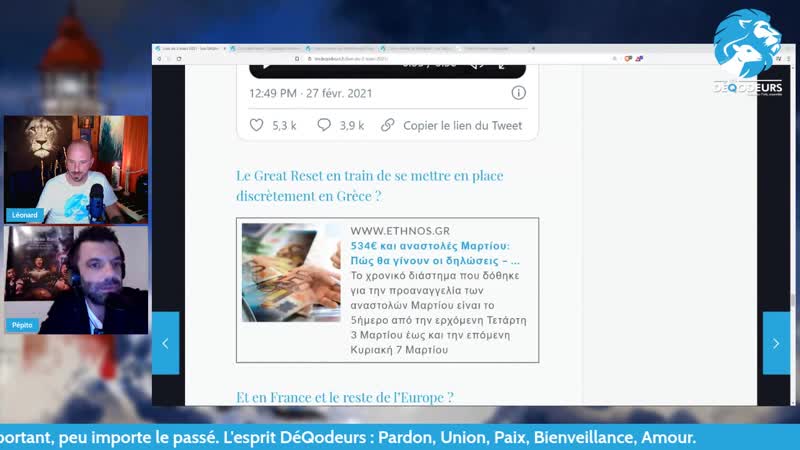Go to next post with the right blue arrow

pos(776,343)
